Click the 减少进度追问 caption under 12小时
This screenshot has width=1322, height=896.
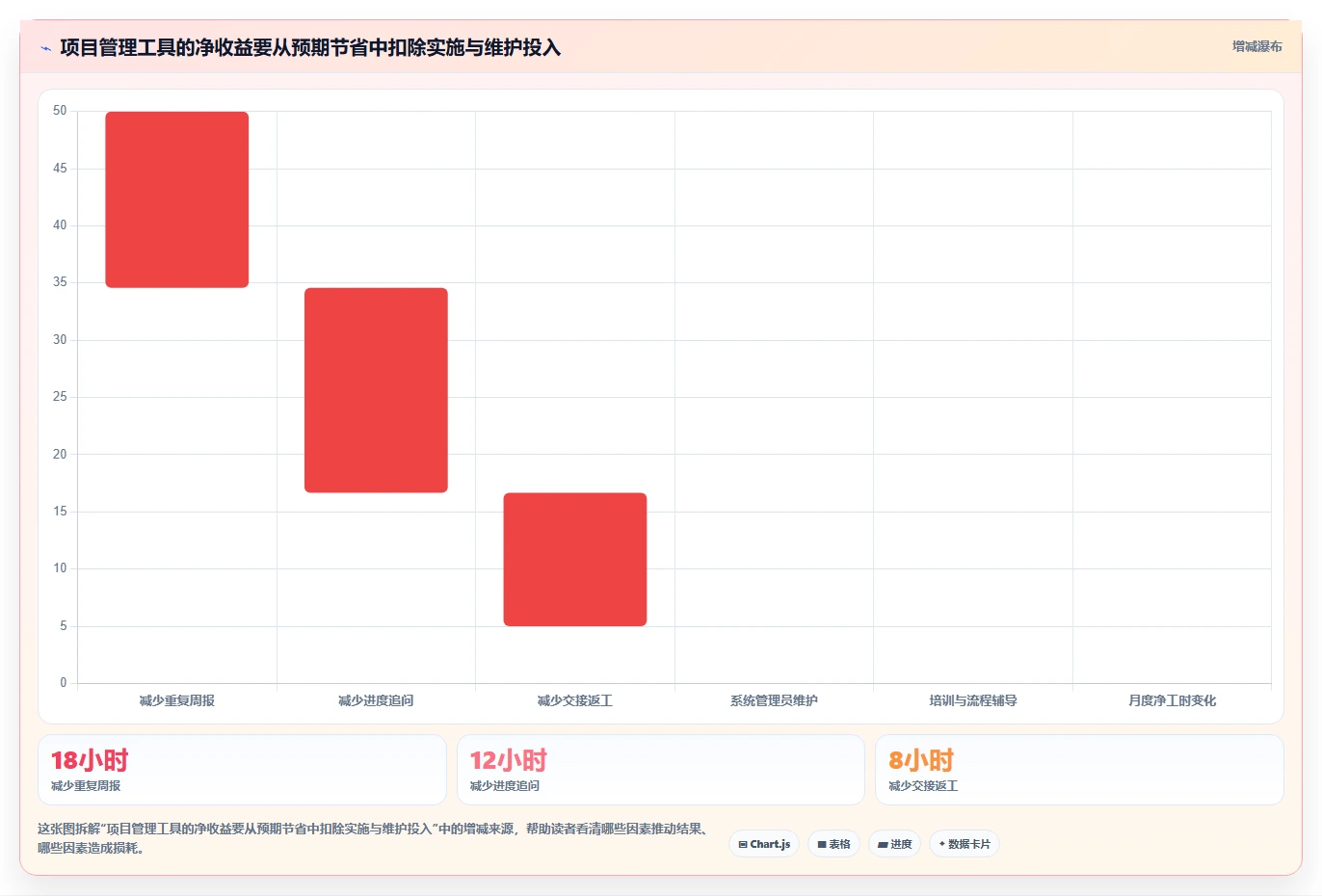pos(505,786)
